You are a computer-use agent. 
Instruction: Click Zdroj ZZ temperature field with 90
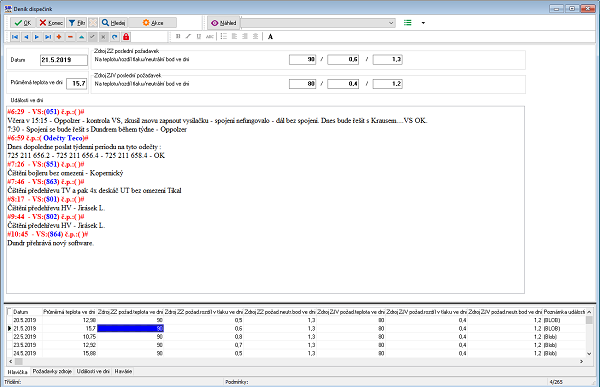coord(302,59)
